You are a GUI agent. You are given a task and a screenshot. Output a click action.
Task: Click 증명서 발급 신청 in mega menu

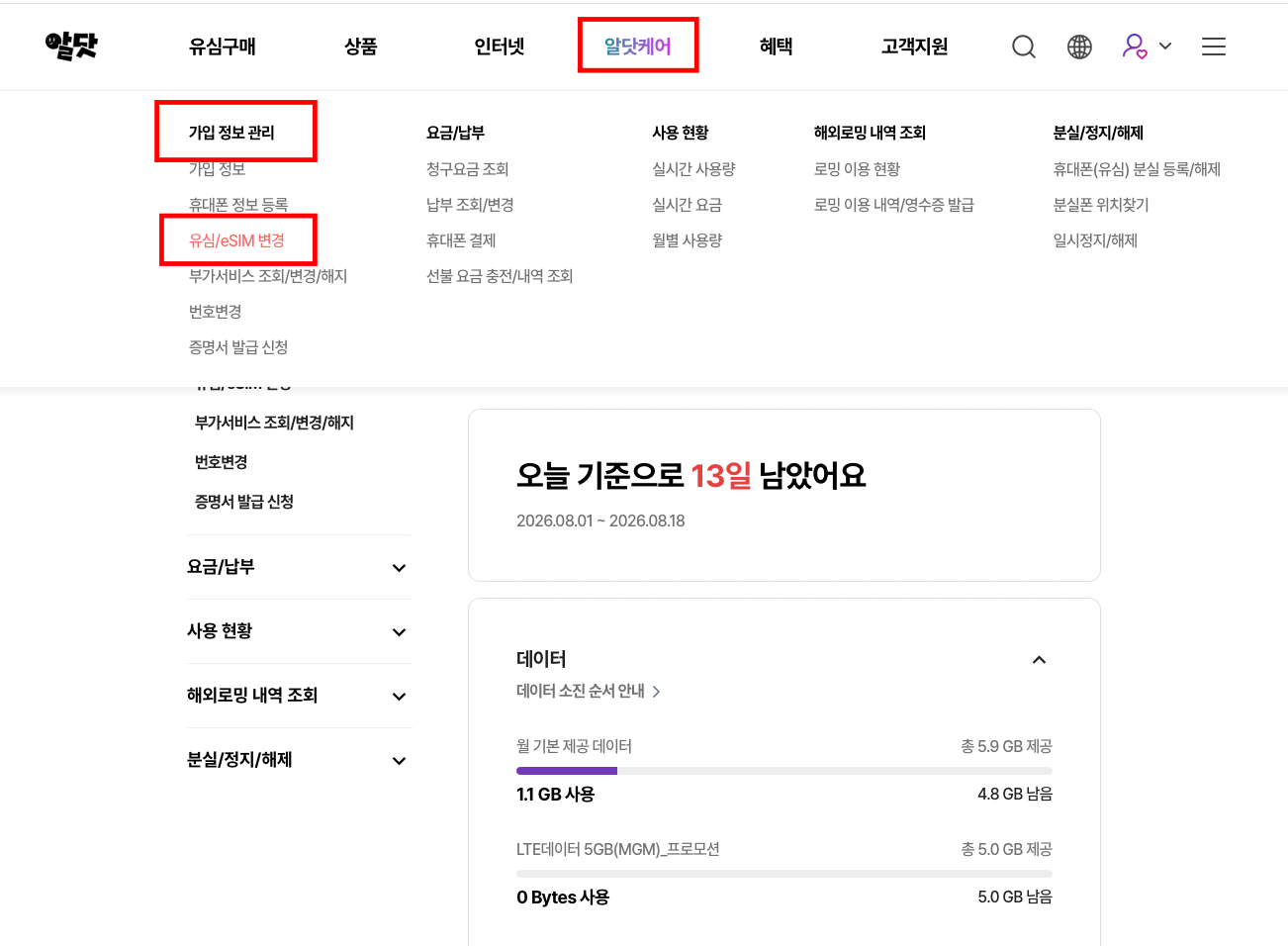click(238, 347)
